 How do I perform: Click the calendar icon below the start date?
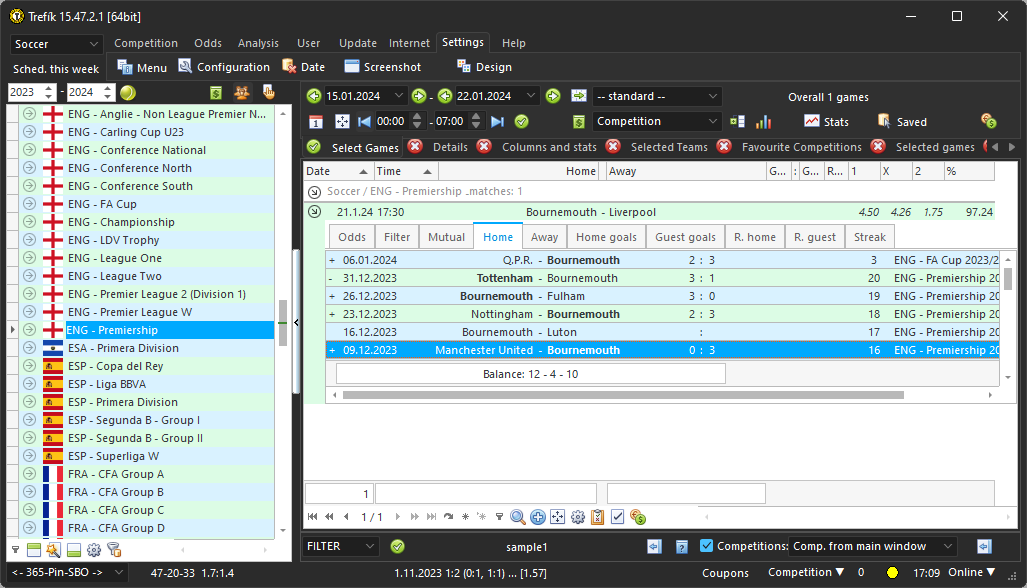pos(315,121)
